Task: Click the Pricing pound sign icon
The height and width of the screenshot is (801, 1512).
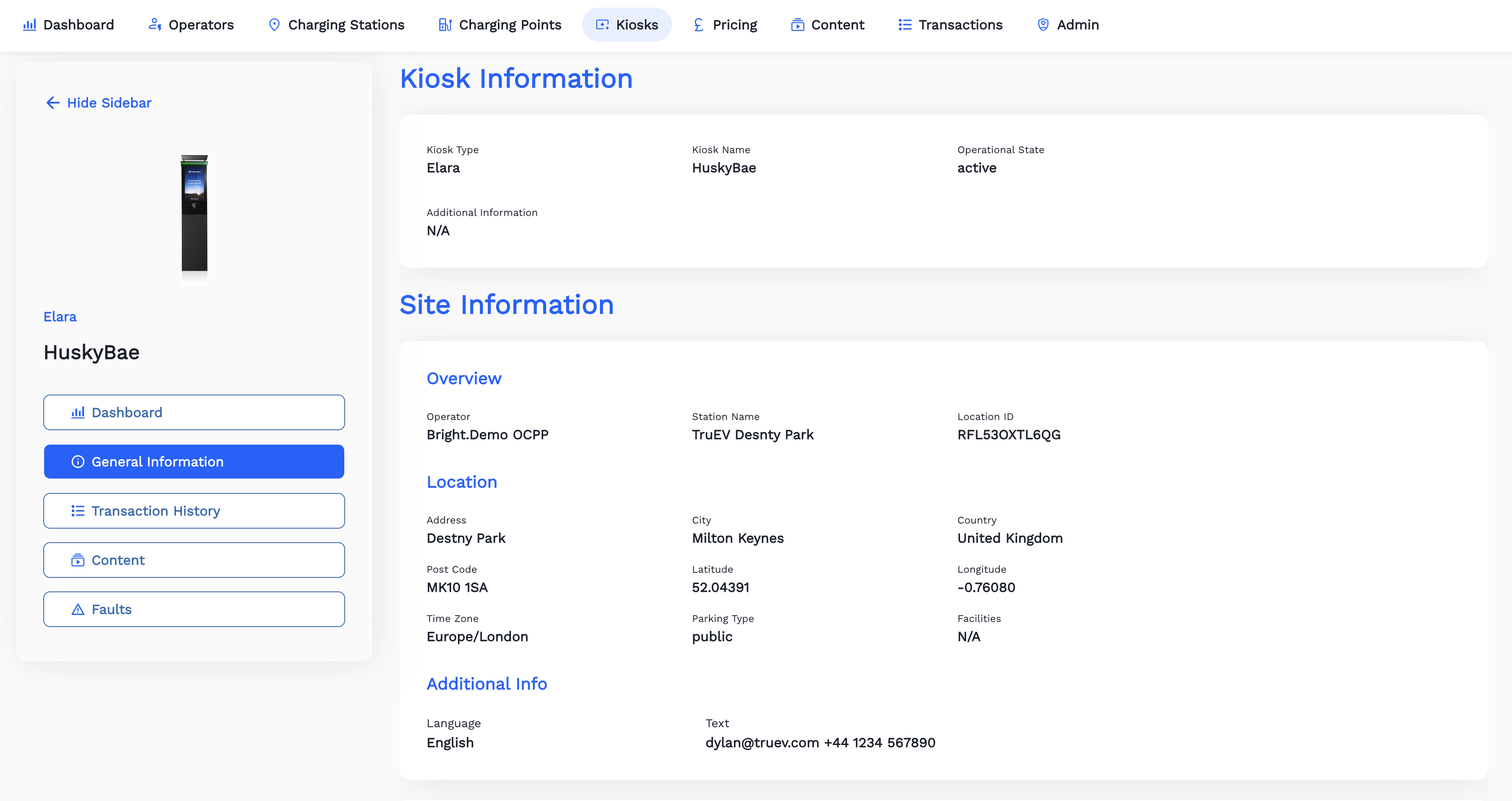Action: 698,25
